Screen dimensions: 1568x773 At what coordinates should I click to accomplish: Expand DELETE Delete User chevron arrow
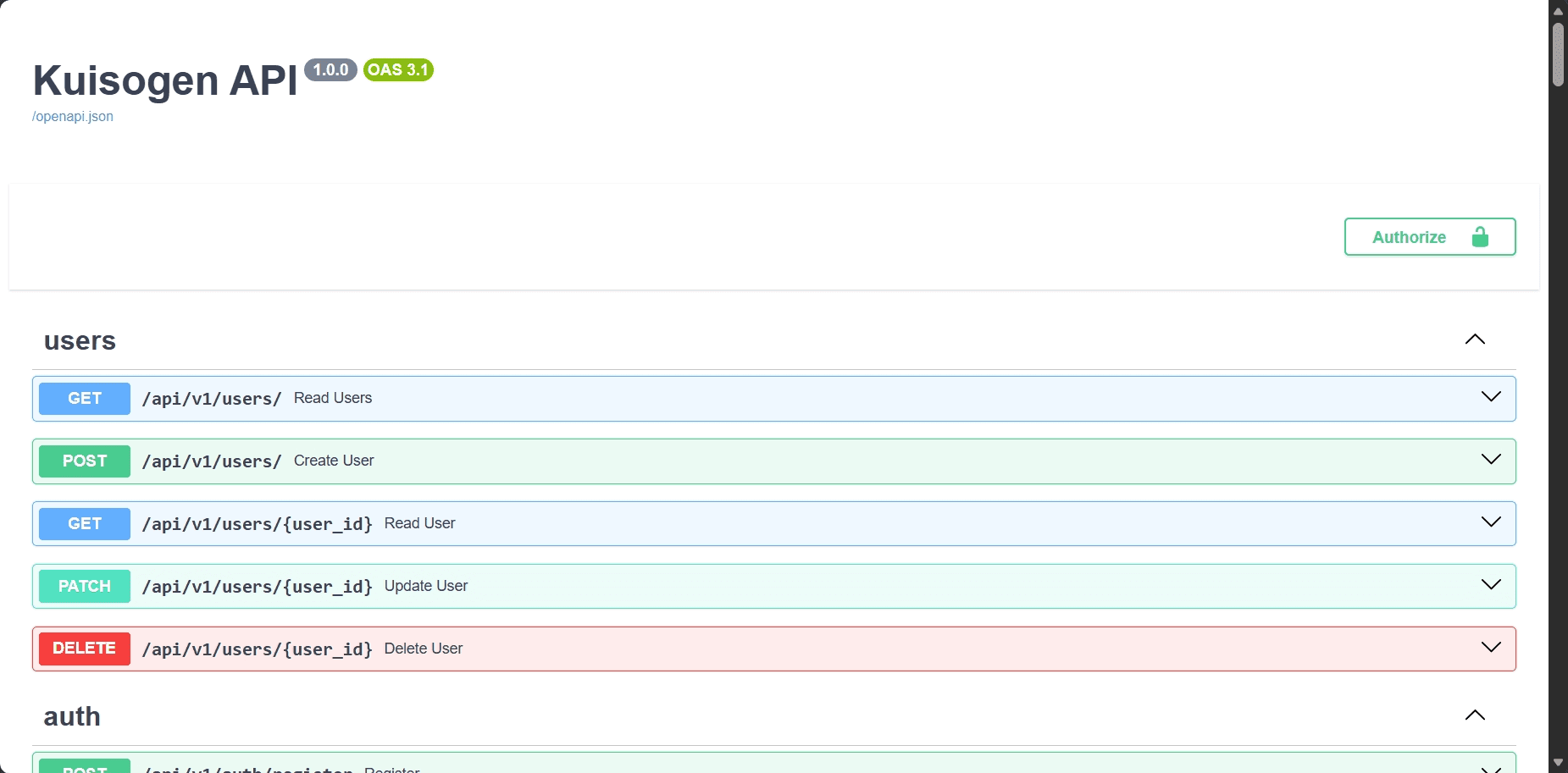pyautogui.click(x=1491, y=648)
